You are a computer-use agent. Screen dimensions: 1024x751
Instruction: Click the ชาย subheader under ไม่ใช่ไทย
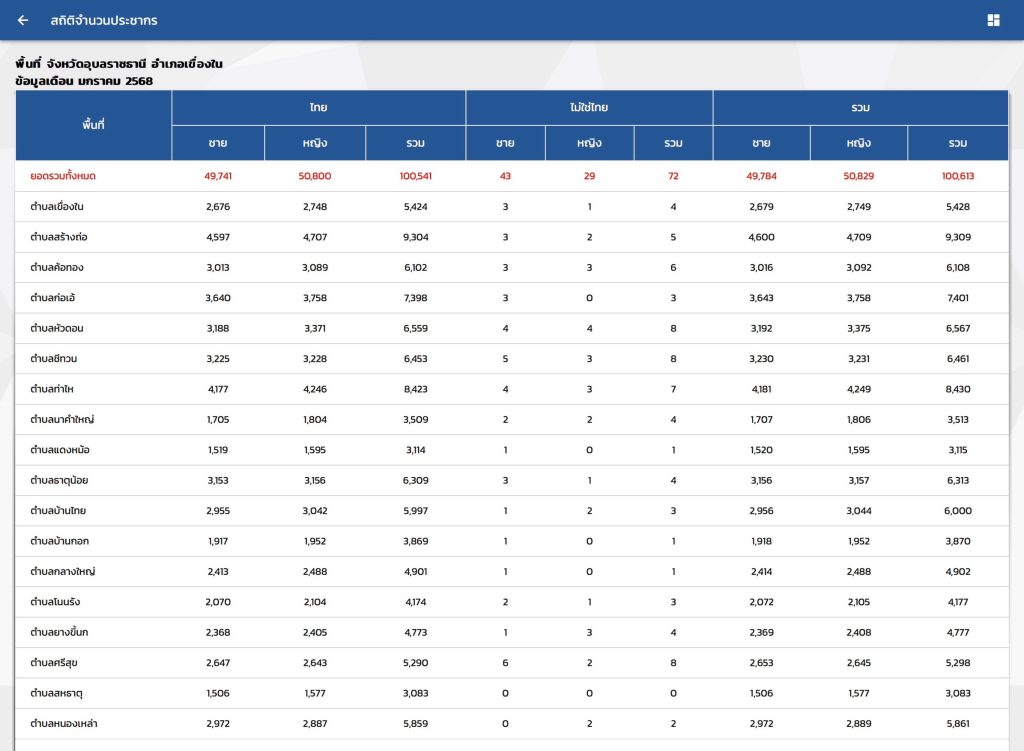pos(505,143)
